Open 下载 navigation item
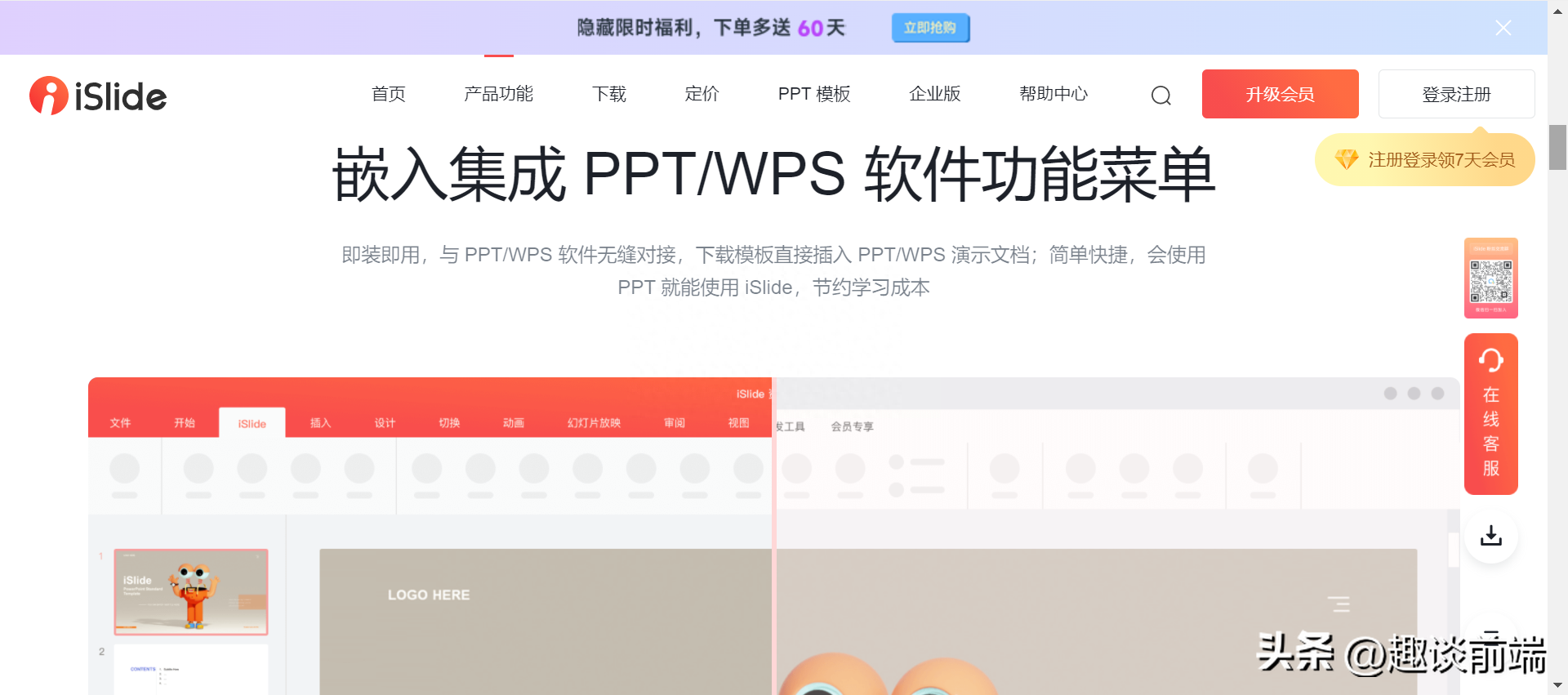 click(x=609, y=94)
